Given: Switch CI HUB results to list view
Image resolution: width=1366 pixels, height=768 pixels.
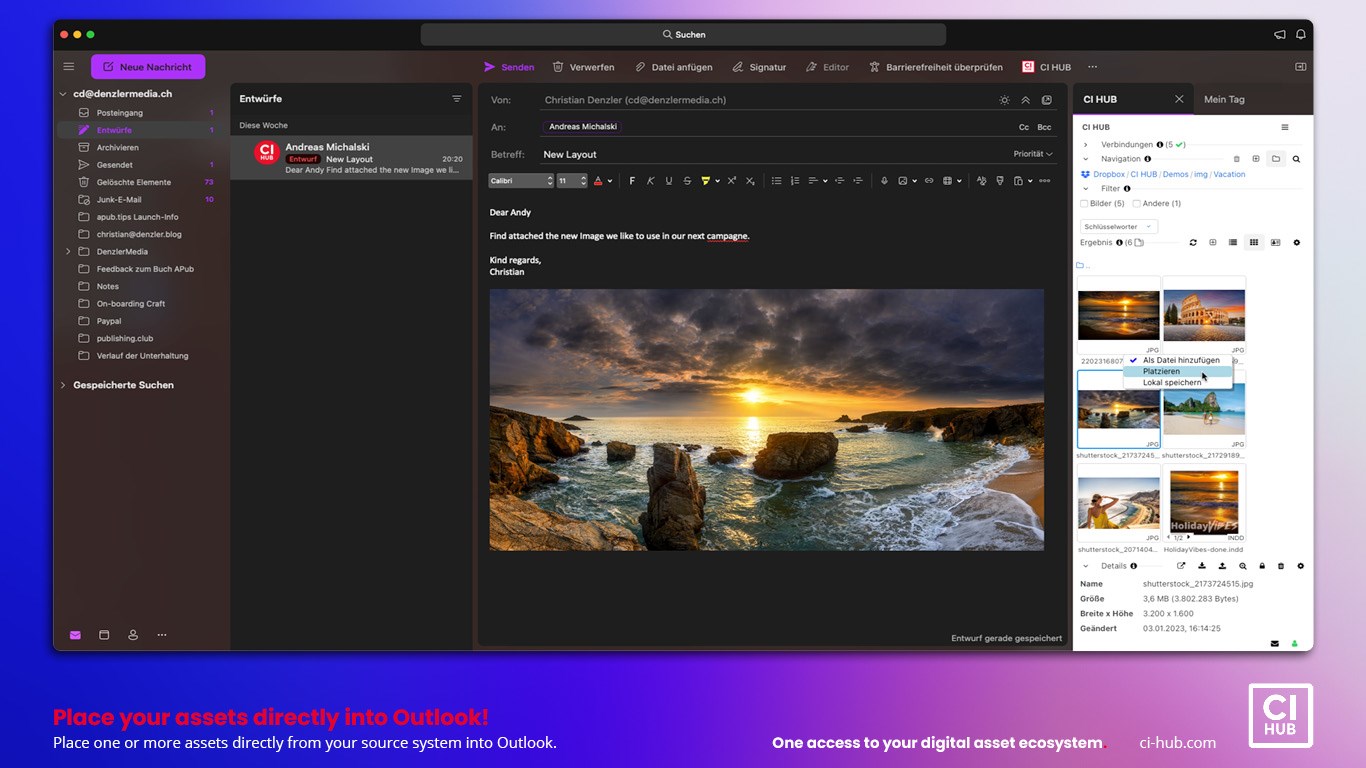Looking at the screenshot, I should click(x=1233, y=243).
